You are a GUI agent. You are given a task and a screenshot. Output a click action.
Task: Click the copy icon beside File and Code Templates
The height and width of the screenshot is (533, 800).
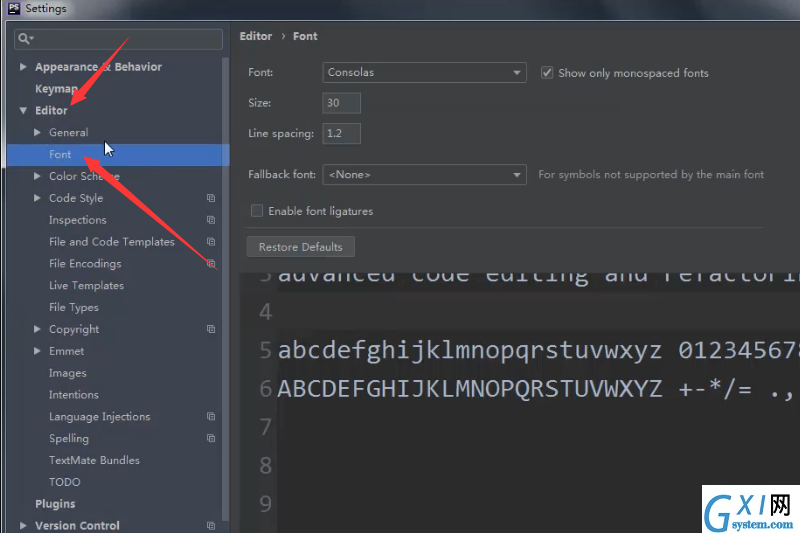tap(211, 242)
